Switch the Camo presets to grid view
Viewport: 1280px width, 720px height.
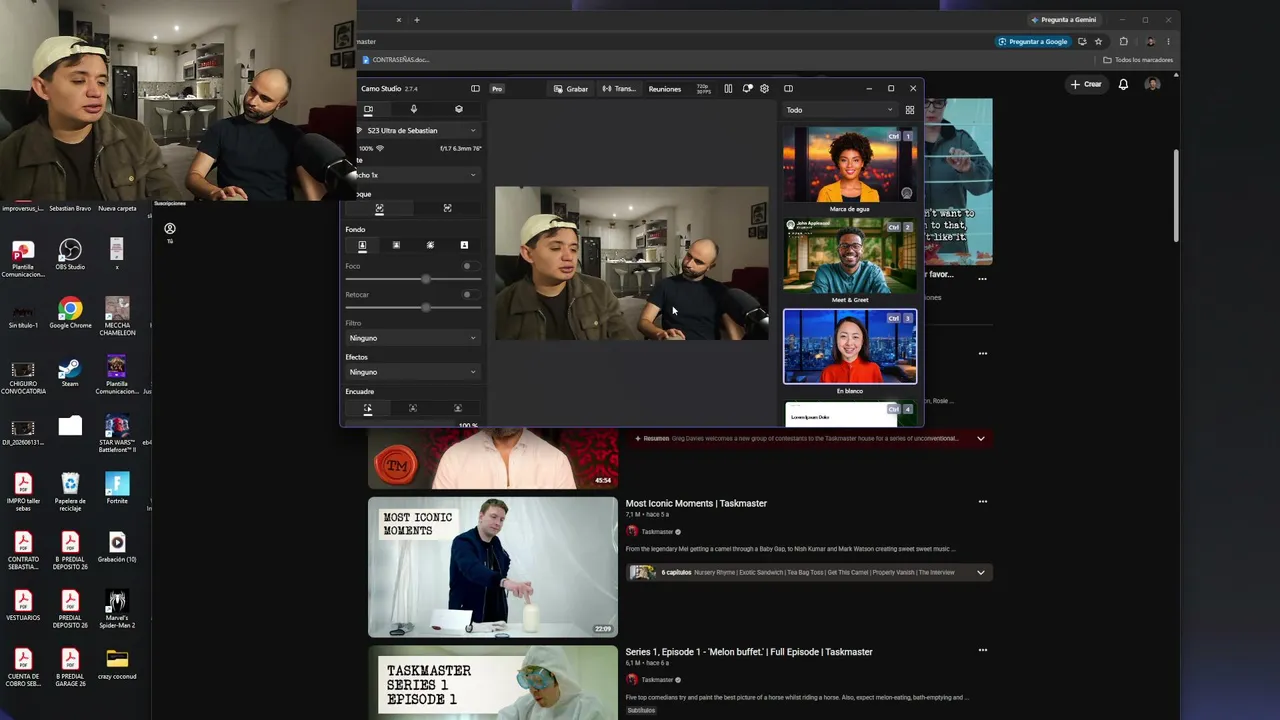[x=910, y=110]
